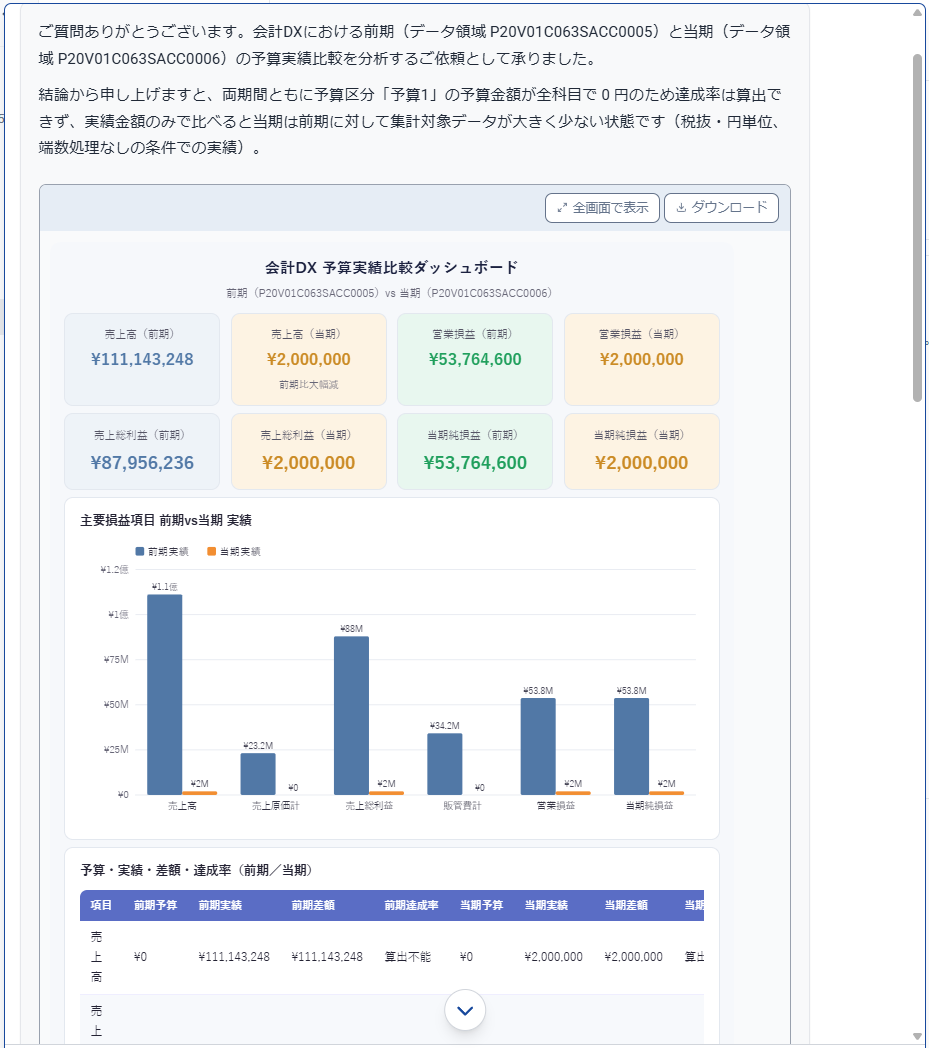Screen dimensions: 929x1048
Task: Select the 売上高（前期） KPI card
Action: click(x=142, y=360)
